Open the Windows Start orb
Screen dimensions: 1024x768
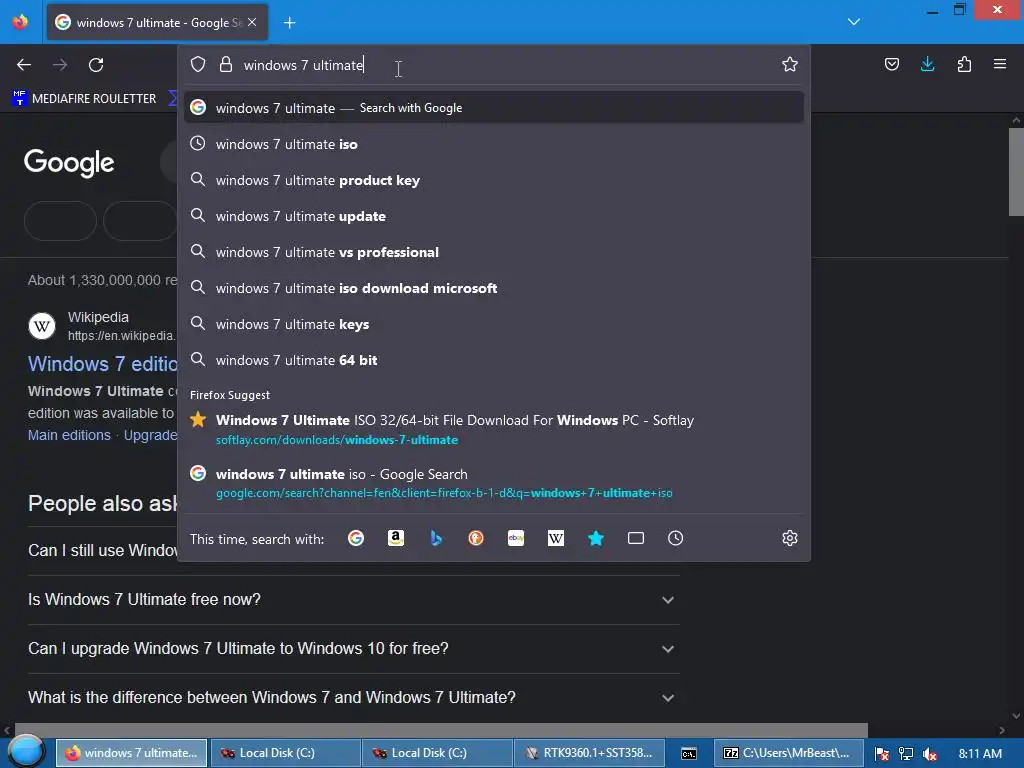[x=26, y=752]
